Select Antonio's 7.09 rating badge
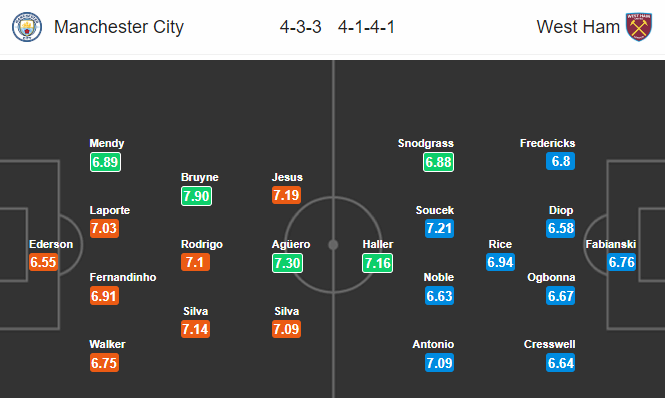The width and height of the screenshot is (665, 398). 439,363
